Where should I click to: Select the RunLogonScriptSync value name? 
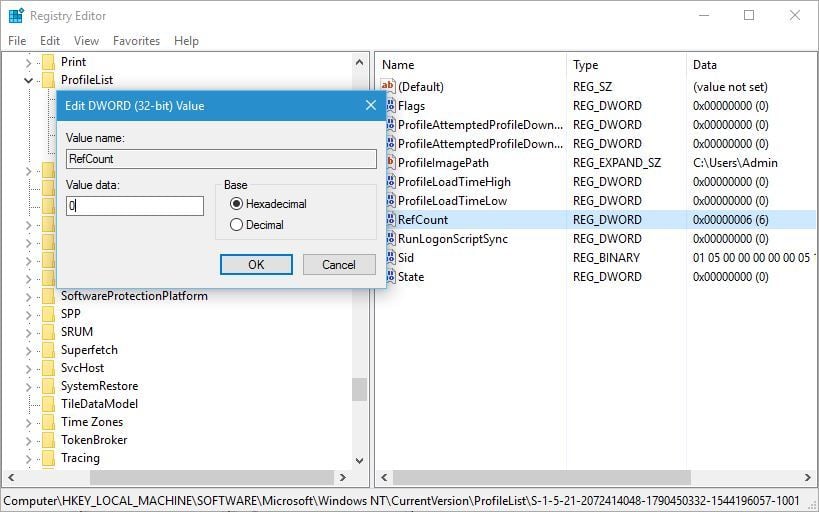453,239
